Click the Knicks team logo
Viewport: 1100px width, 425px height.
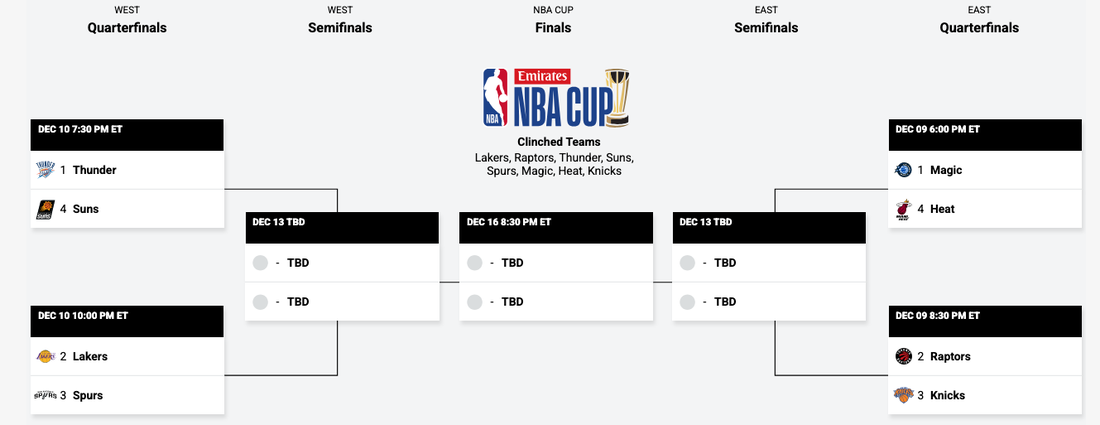[903, 395]
